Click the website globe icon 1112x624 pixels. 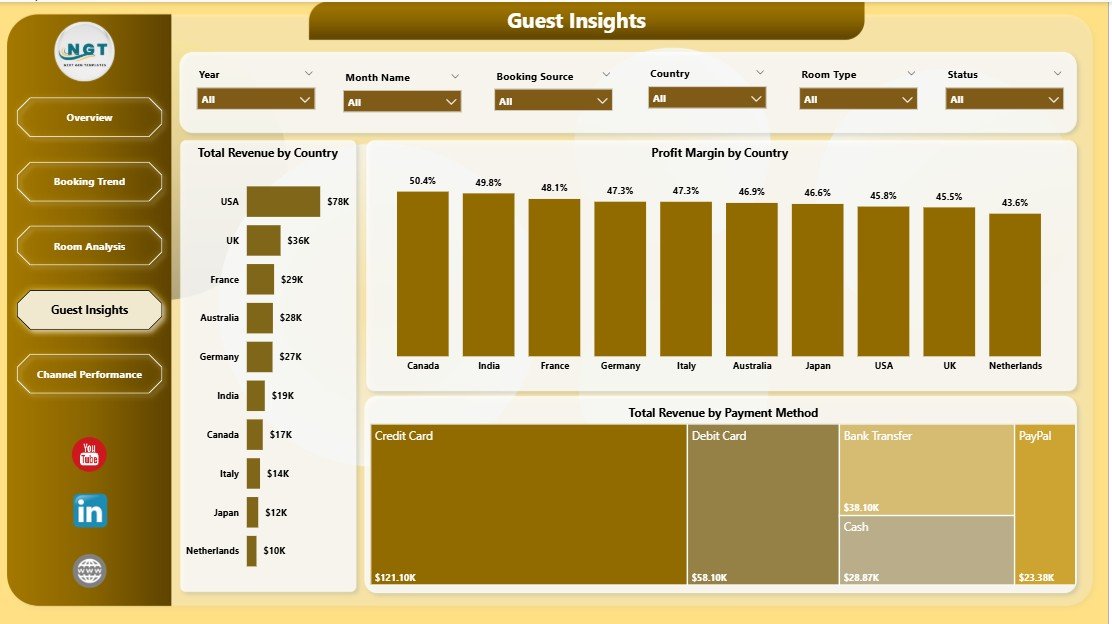(x=89, y=571)
